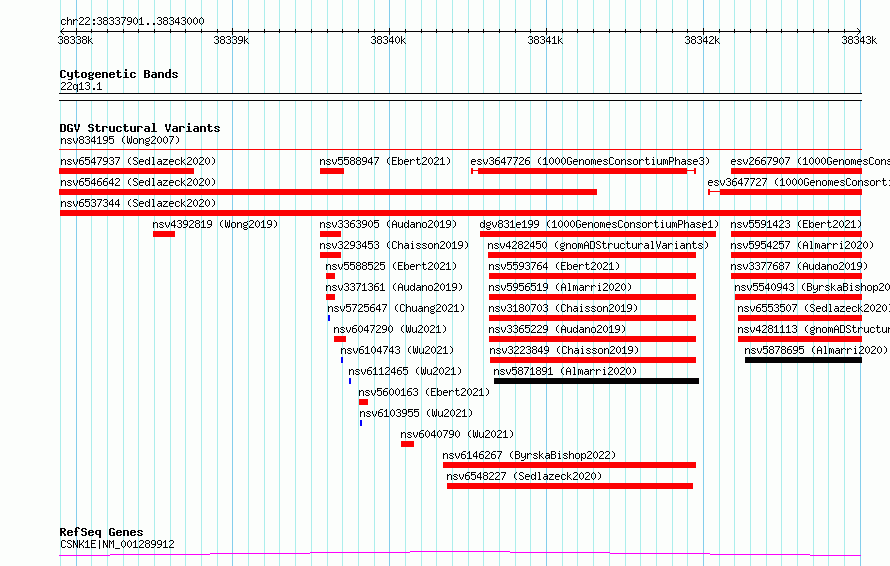The image size is (890, 566).
Task: Open nsv4282450 gnomADStructuralVariants entry
Action: (598, 245)
